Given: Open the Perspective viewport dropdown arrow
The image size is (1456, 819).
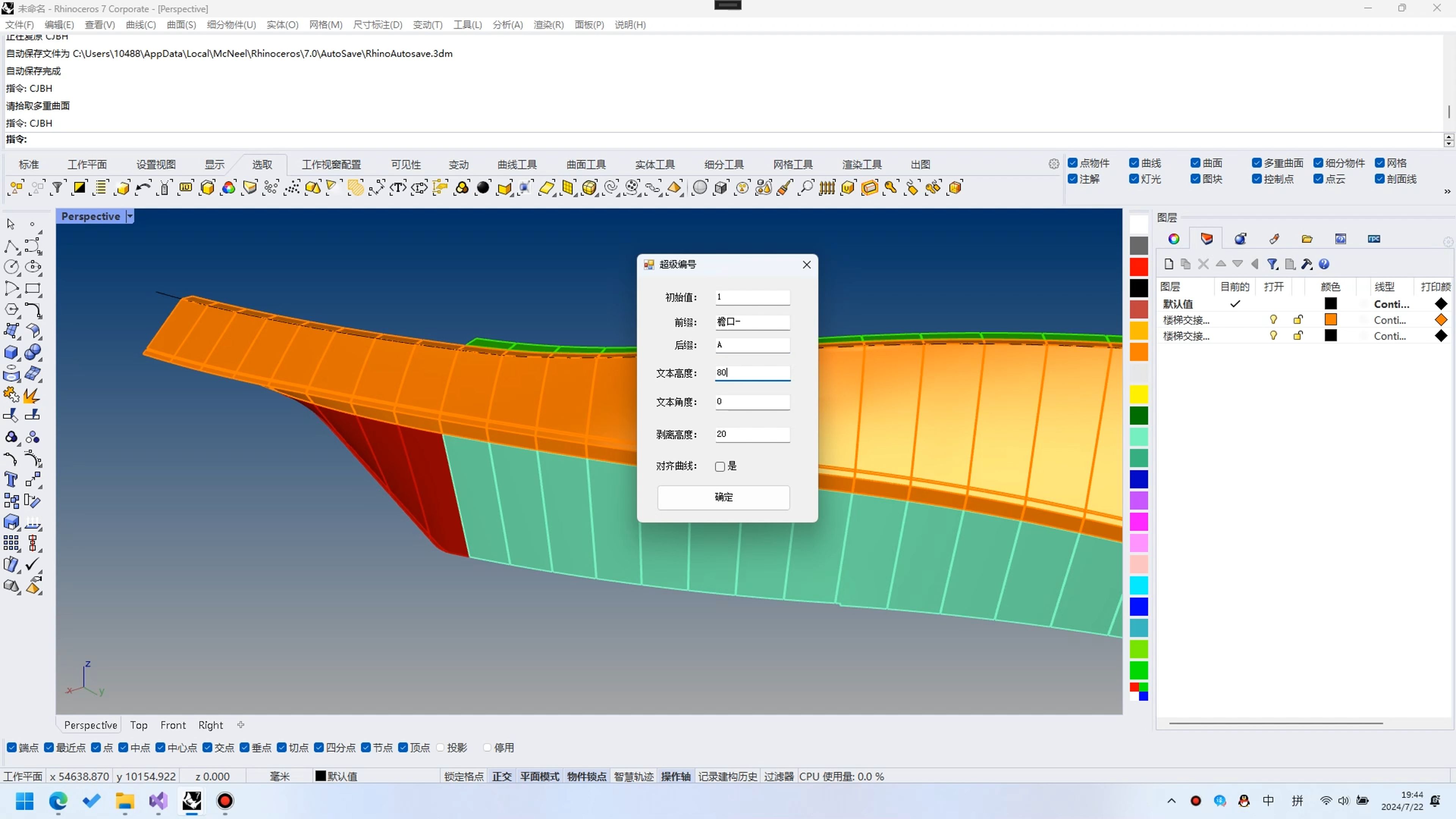Looking at the screenshot, I should click(130, 217).
